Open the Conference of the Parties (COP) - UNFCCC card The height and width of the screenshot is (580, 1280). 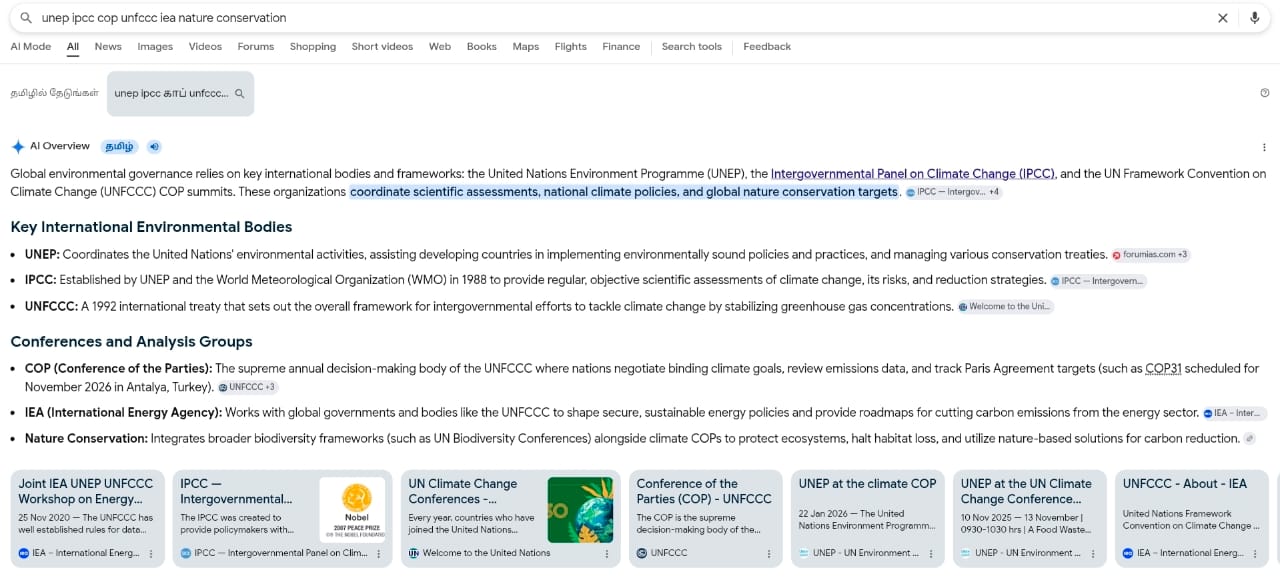tap(705, 519)
